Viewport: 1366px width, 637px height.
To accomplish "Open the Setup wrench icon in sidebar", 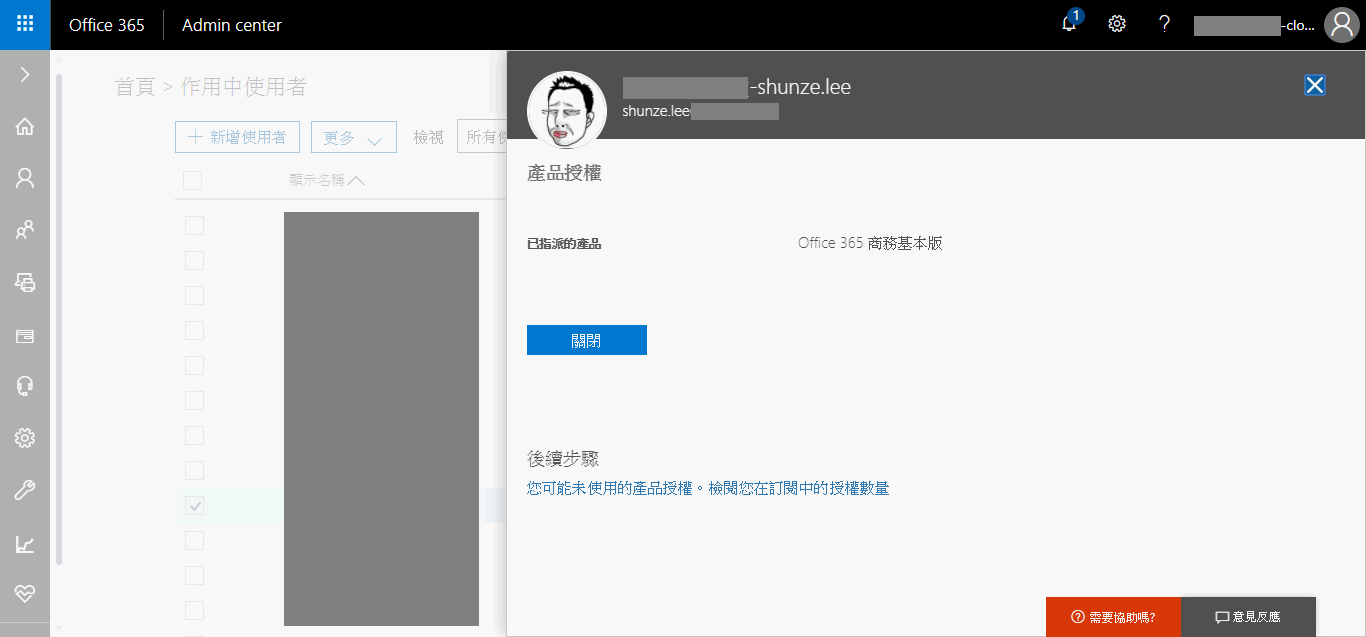I will coord(25,491).
